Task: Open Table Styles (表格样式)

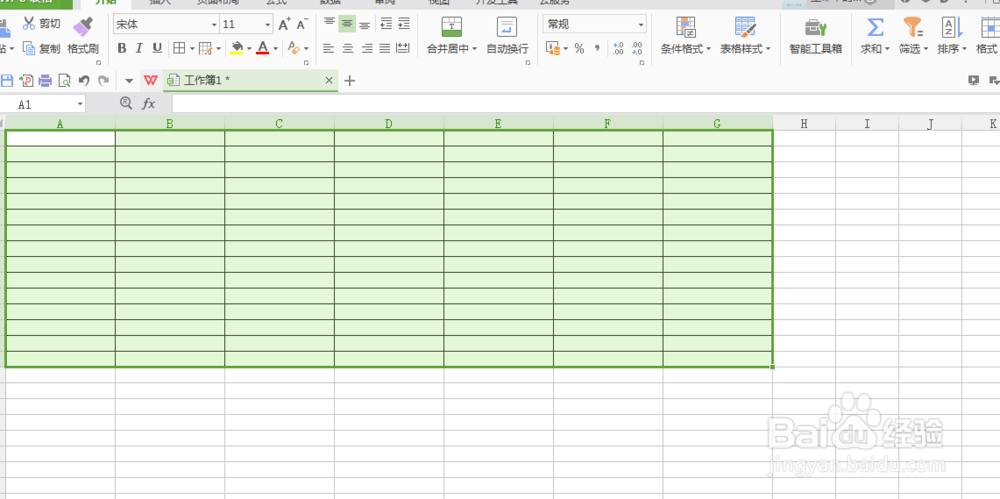Action: point(745,36)
